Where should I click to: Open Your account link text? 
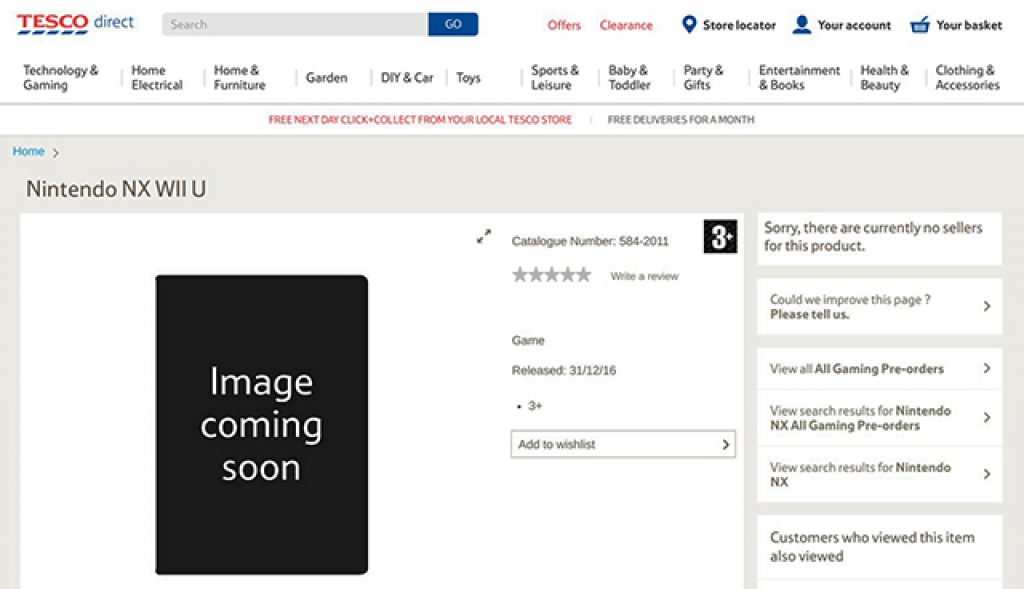tap(854, 25)
